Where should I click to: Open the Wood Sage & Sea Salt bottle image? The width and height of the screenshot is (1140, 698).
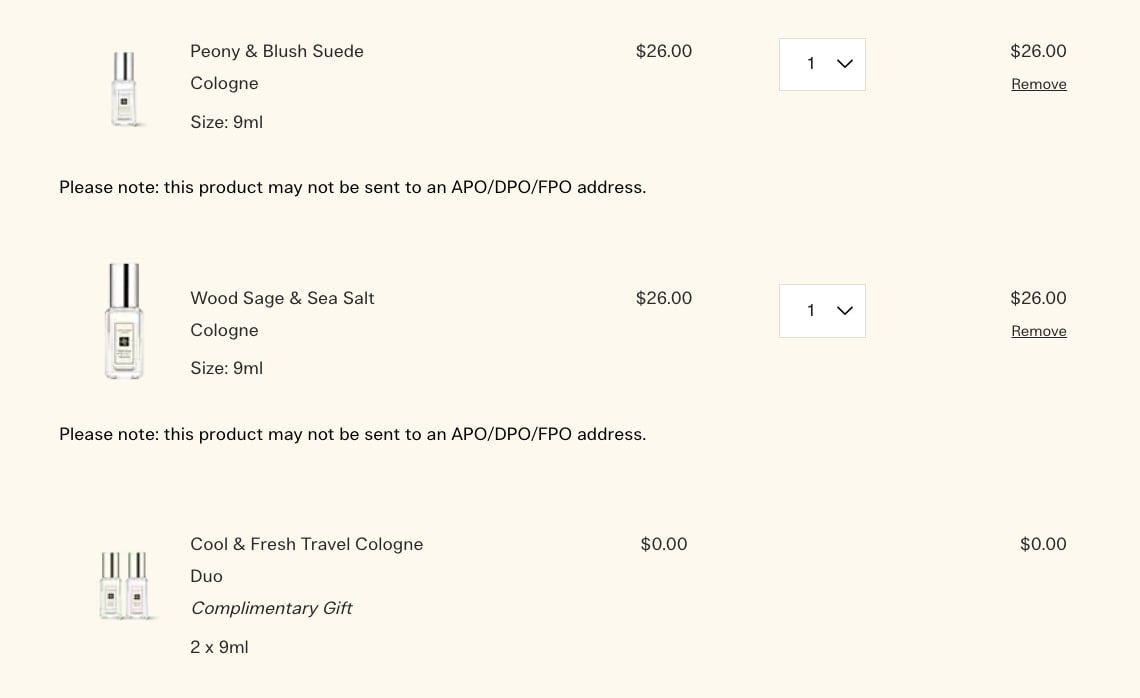tap(124, 321)
